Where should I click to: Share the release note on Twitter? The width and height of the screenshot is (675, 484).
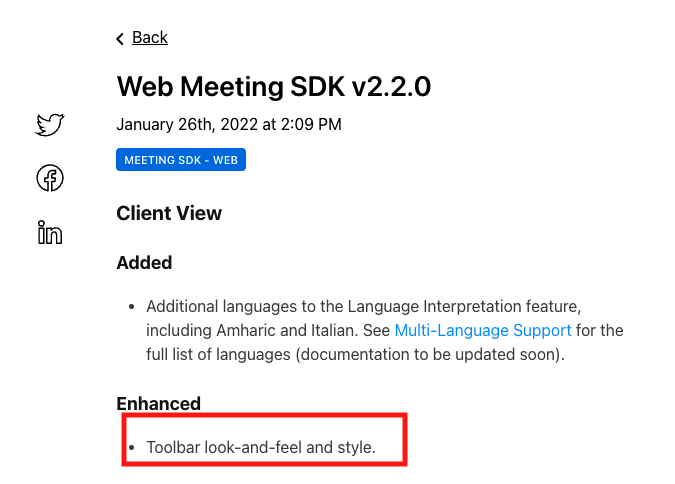(x=49, y=125)
